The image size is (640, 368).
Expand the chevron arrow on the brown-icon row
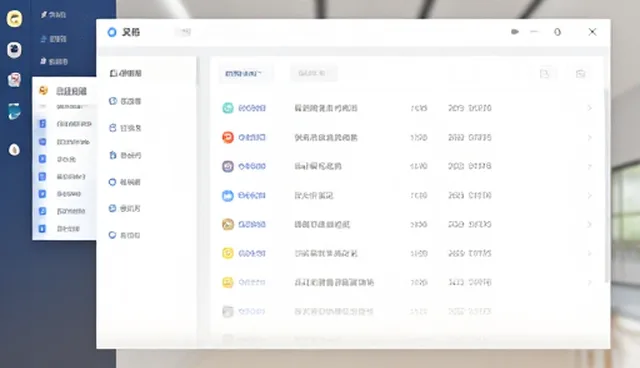(589, 224)
